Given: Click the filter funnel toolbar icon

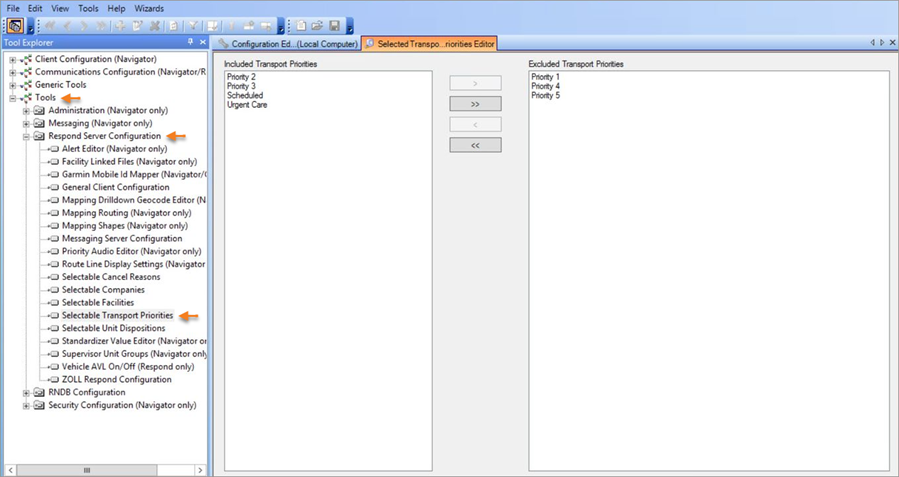Looking at the screenshot, I should [194, 26].
